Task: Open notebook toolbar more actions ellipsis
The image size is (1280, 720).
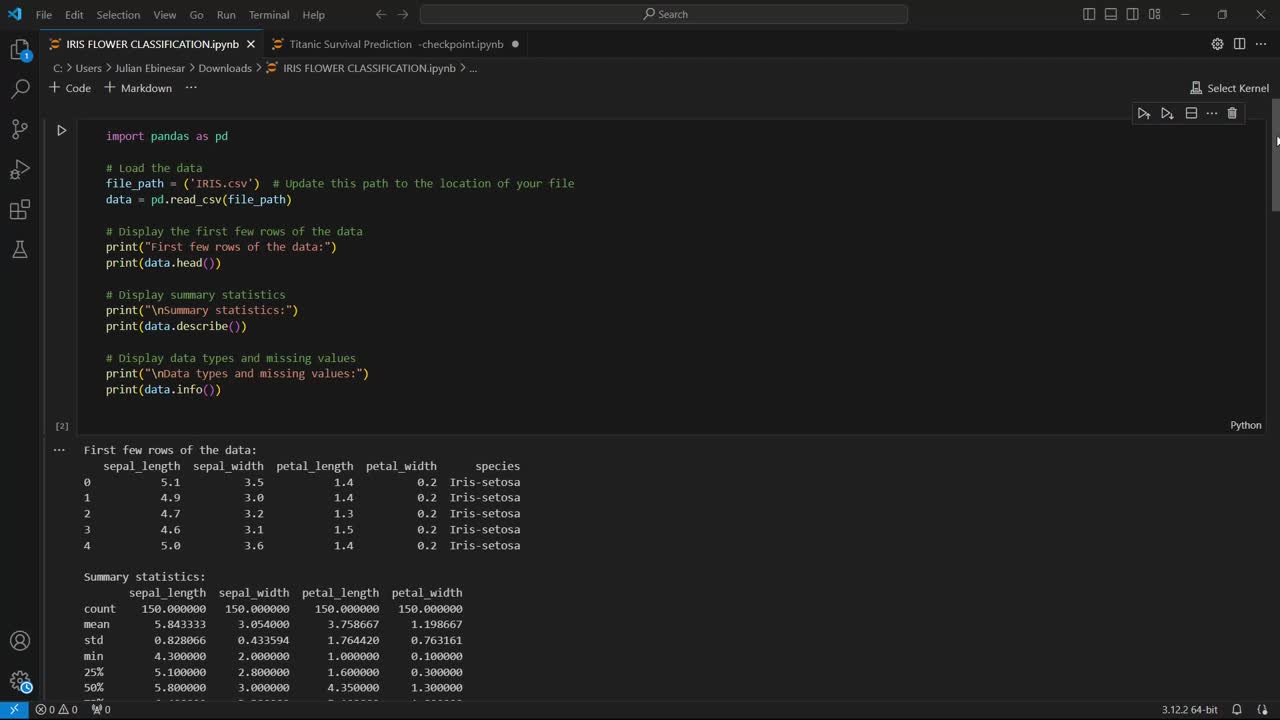Action: pos(191,88)
